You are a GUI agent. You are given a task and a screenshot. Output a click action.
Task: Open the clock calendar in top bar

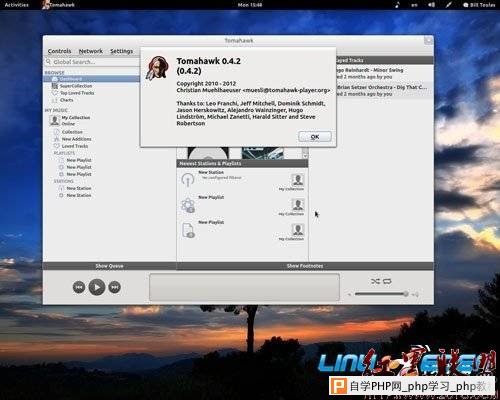pos(250,5)
